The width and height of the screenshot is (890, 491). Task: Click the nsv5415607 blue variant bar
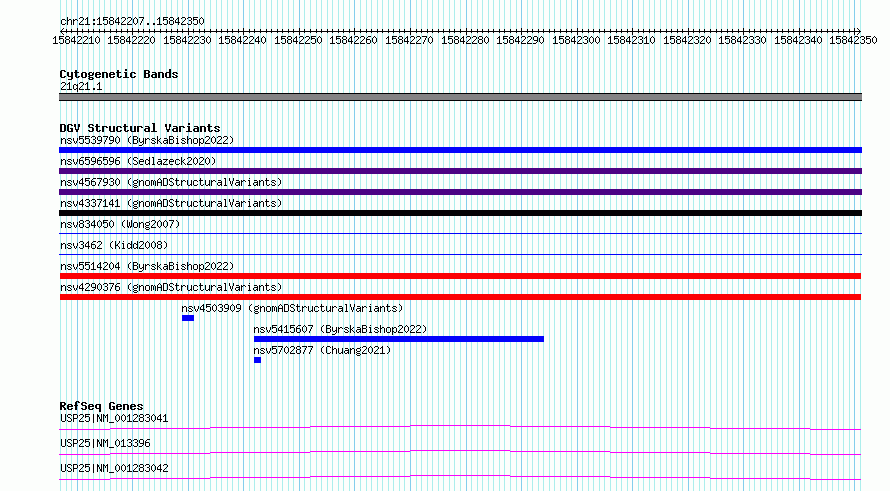pyautogui.click(x=398, y=339)
